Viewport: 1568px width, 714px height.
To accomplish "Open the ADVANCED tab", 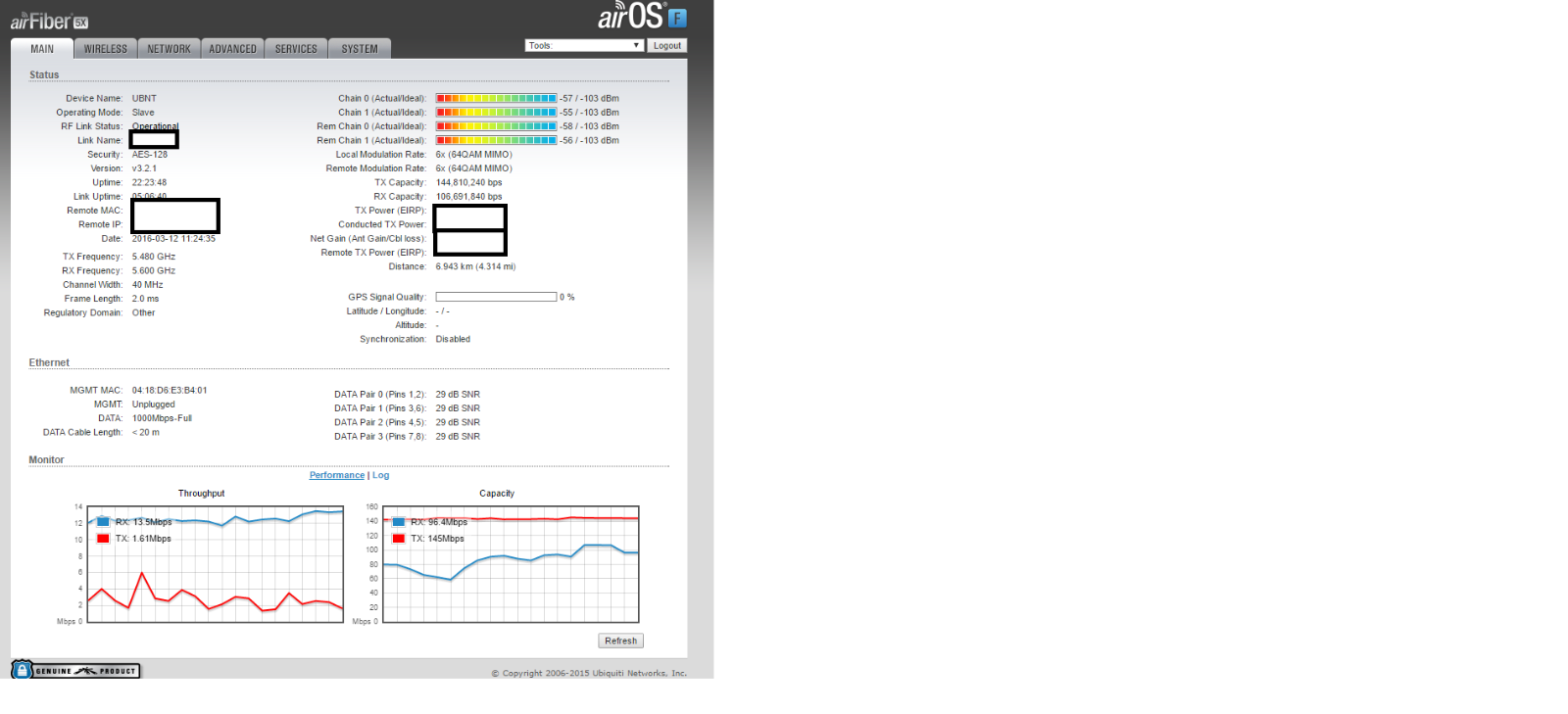I will (x=232, y=49).
